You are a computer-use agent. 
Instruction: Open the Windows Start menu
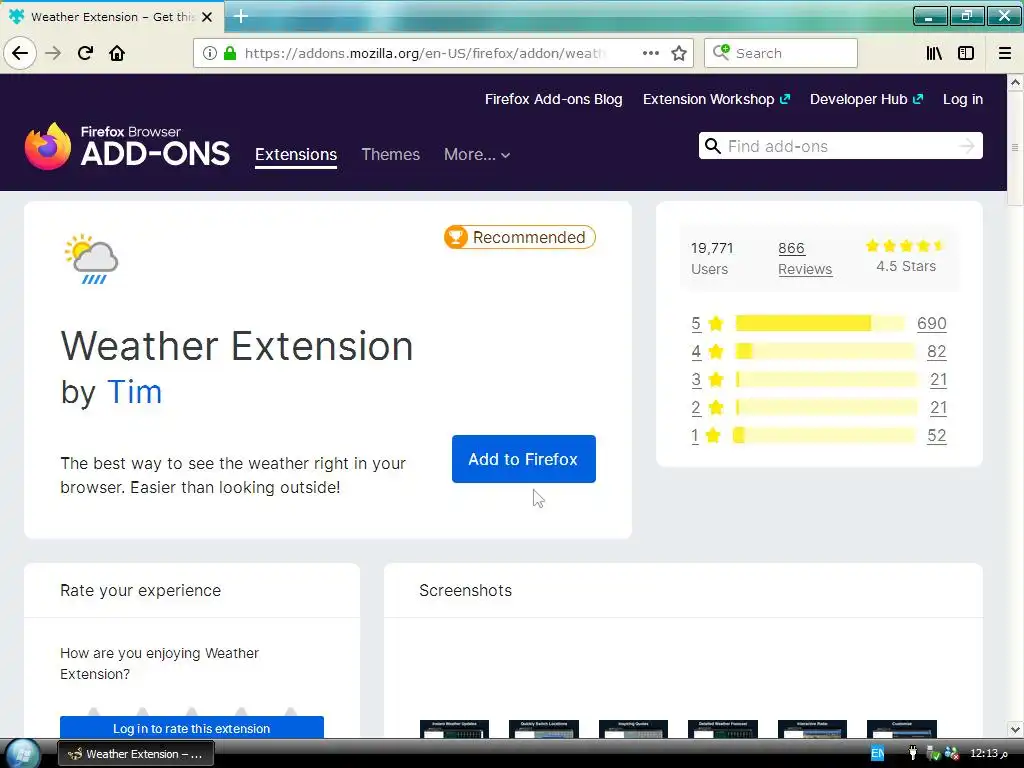tap(24, 754)
